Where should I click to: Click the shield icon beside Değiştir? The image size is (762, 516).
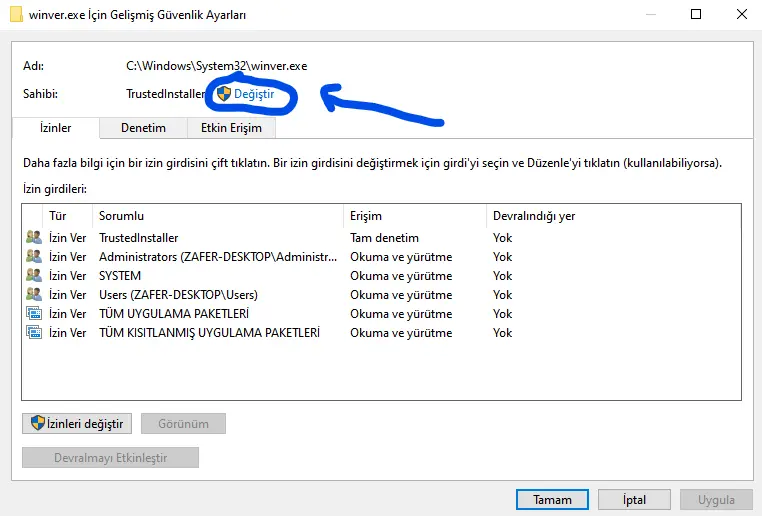[224, 94]
